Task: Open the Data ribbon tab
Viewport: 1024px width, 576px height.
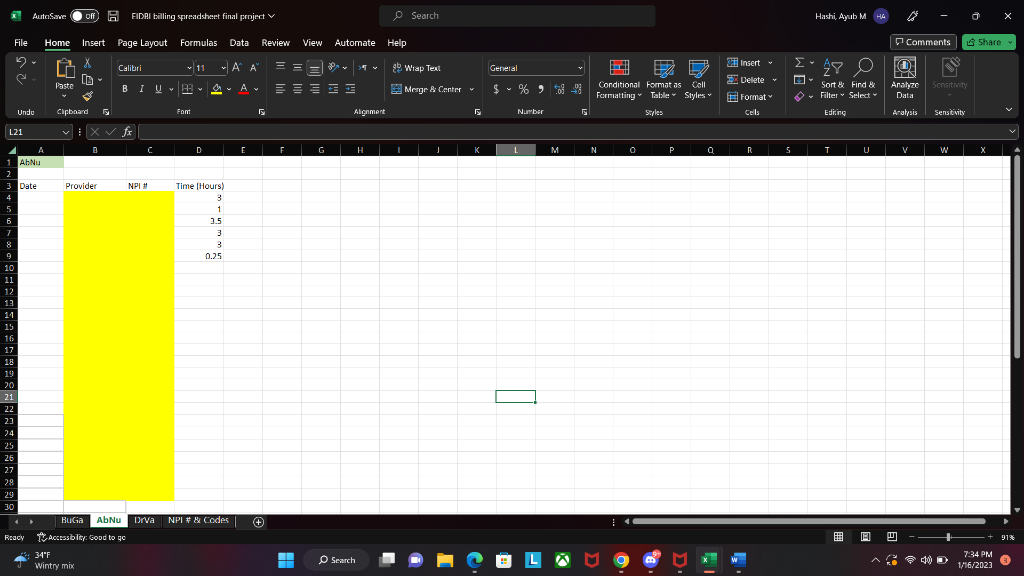Action: pyautogui.click(x=239, y=42)
